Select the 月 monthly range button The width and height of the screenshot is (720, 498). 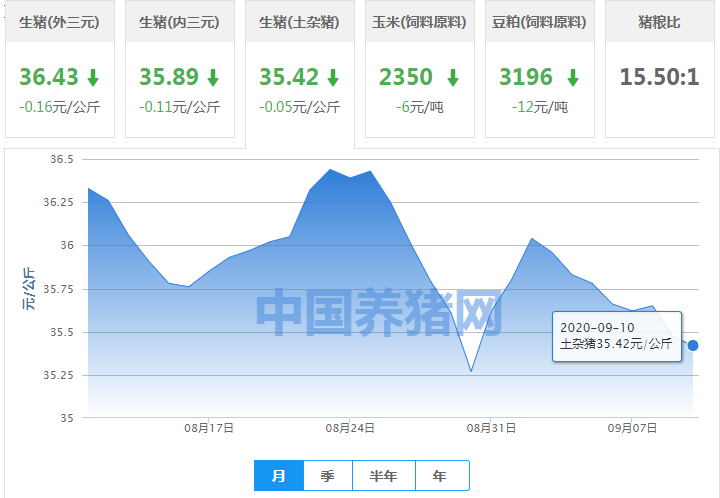(279, 476)
